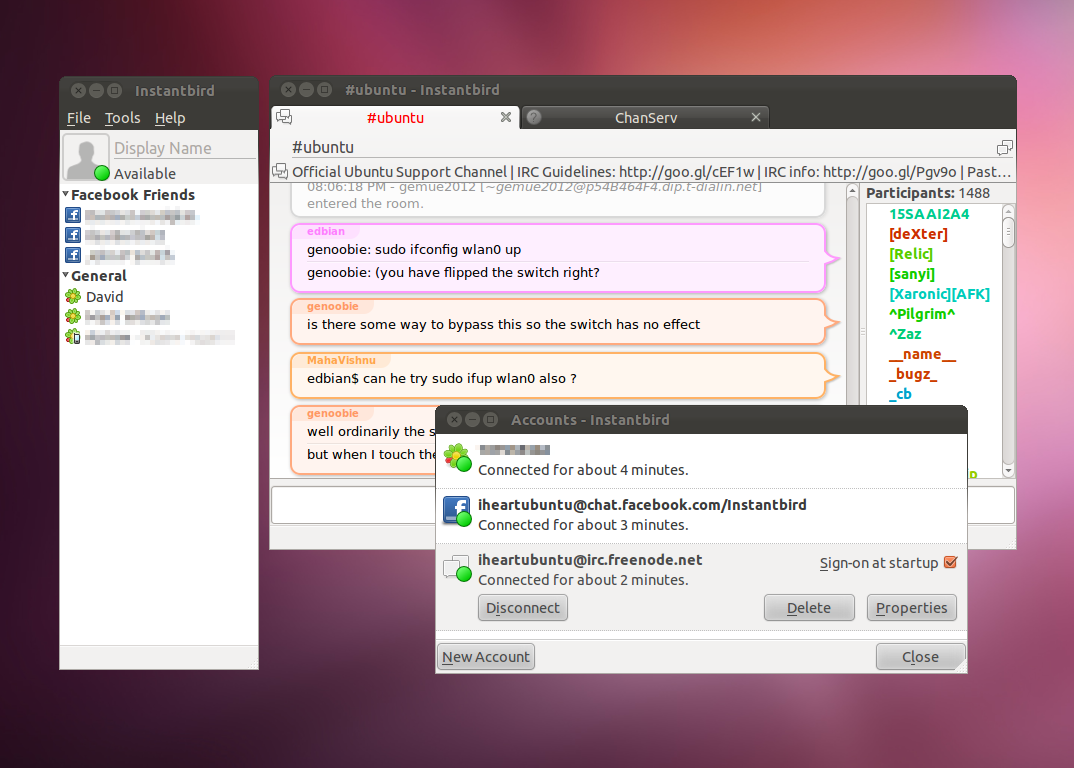Select participant 15SAAI2A4

929,214
